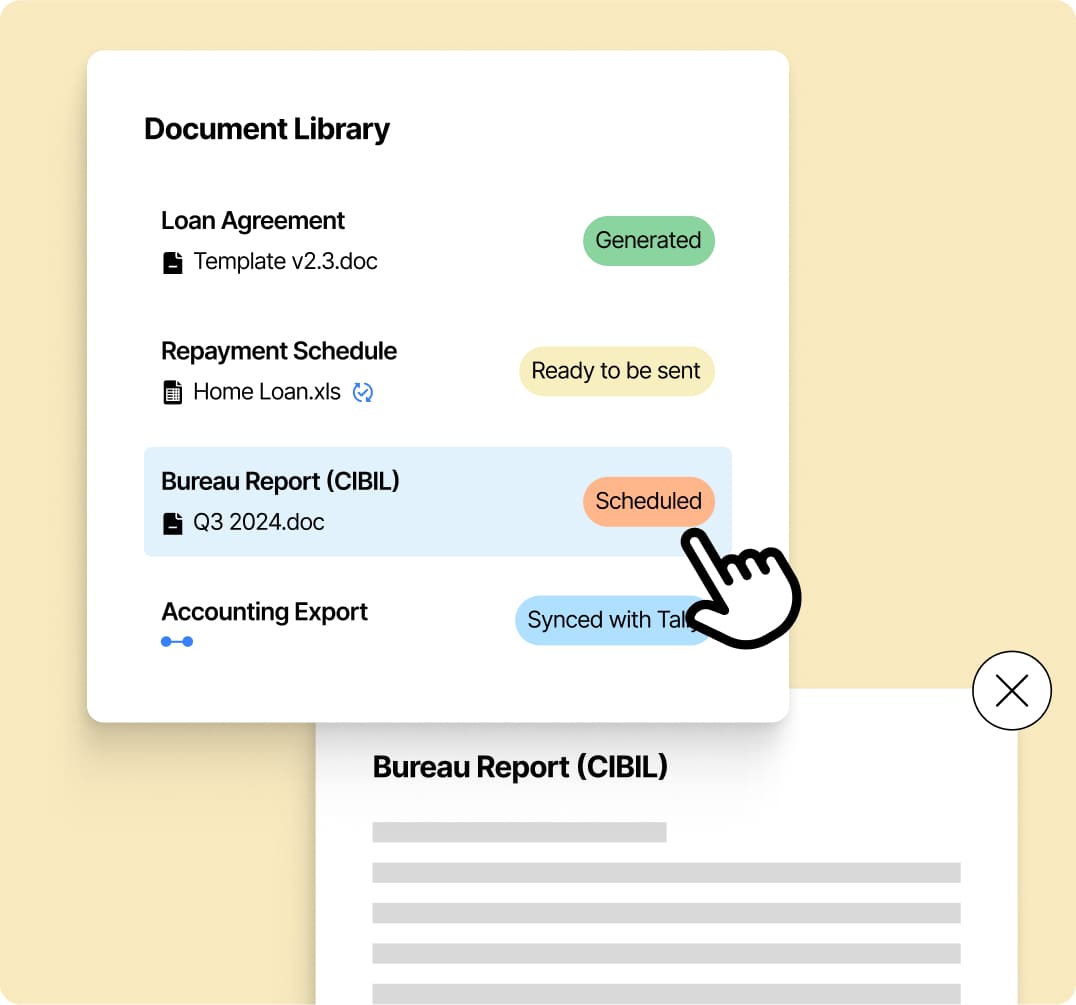Click the Ready to be sent badge

click(x=616, y=371)
